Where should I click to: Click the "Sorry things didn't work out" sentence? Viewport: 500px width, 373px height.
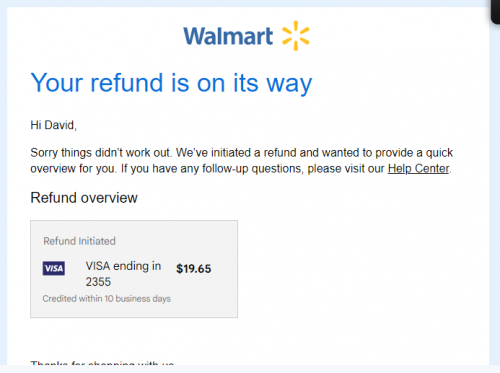[x=101, y=153]
